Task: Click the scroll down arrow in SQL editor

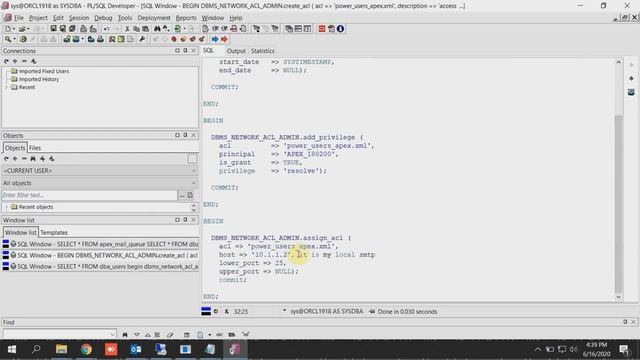Action: click(x=618, y=297)
